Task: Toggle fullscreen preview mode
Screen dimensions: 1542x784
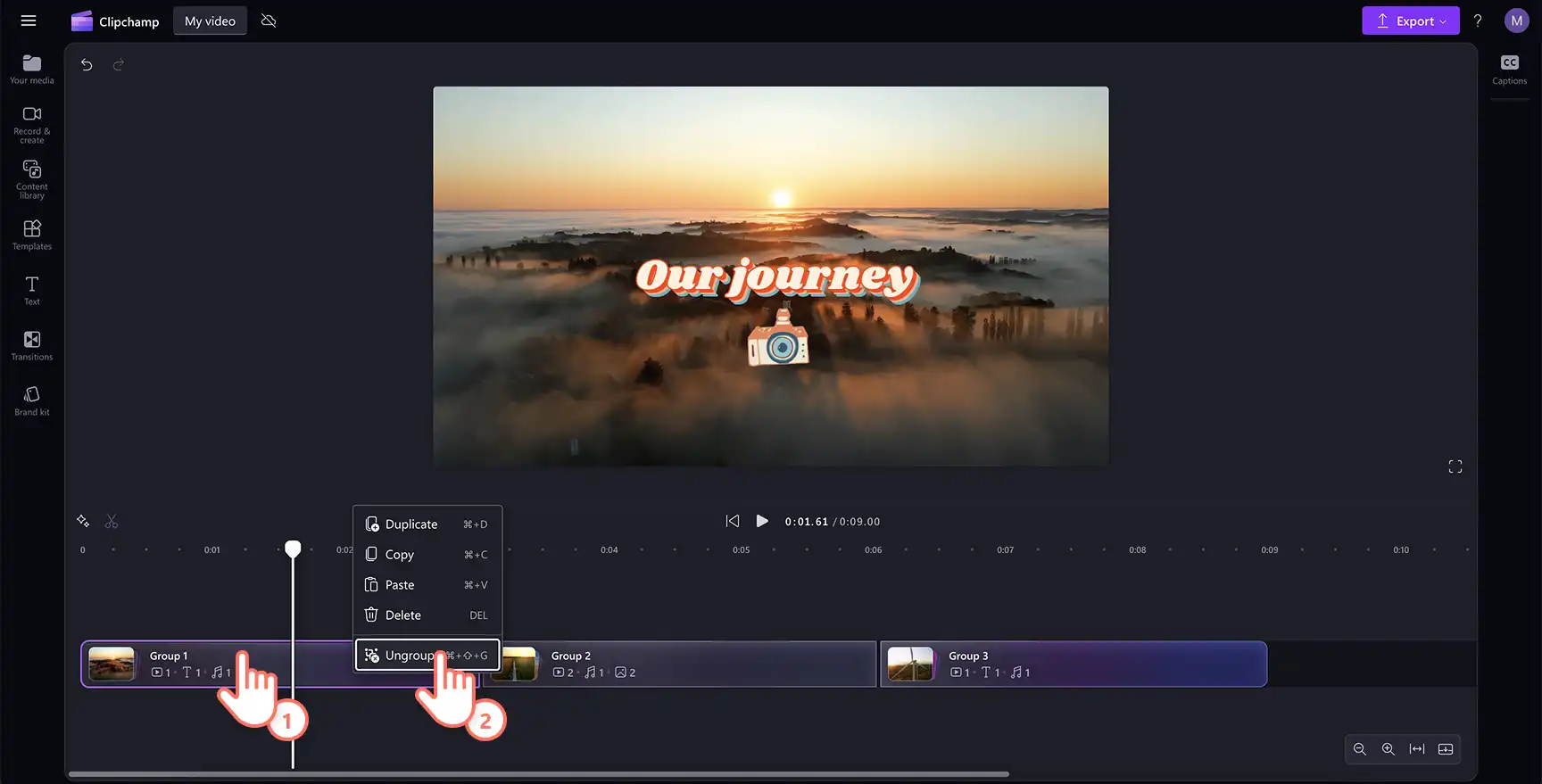Action: pos(1455,466)
